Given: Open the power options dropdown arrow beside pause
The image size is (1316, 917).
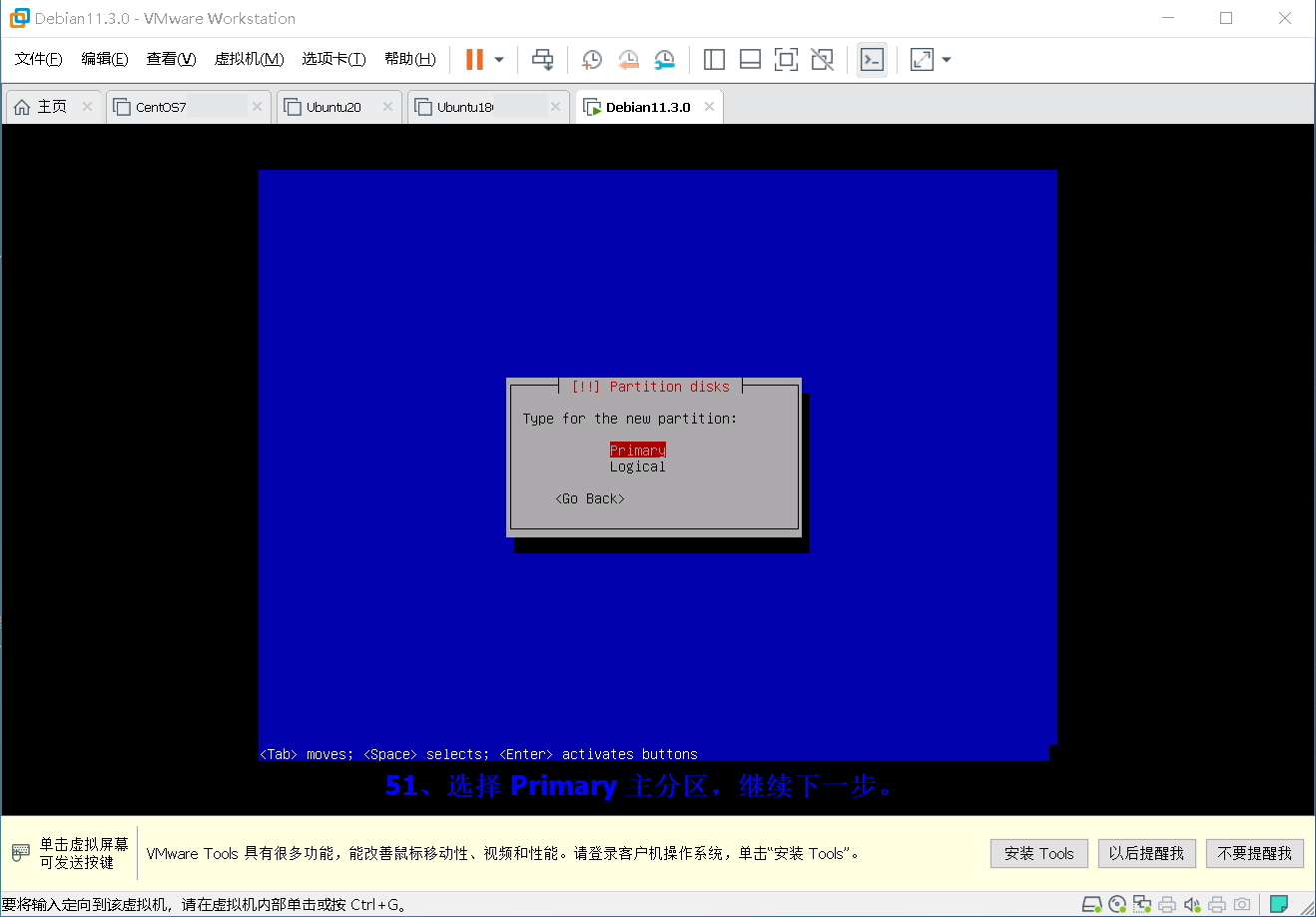Looking at the screenshot, I should coord(499,60).
